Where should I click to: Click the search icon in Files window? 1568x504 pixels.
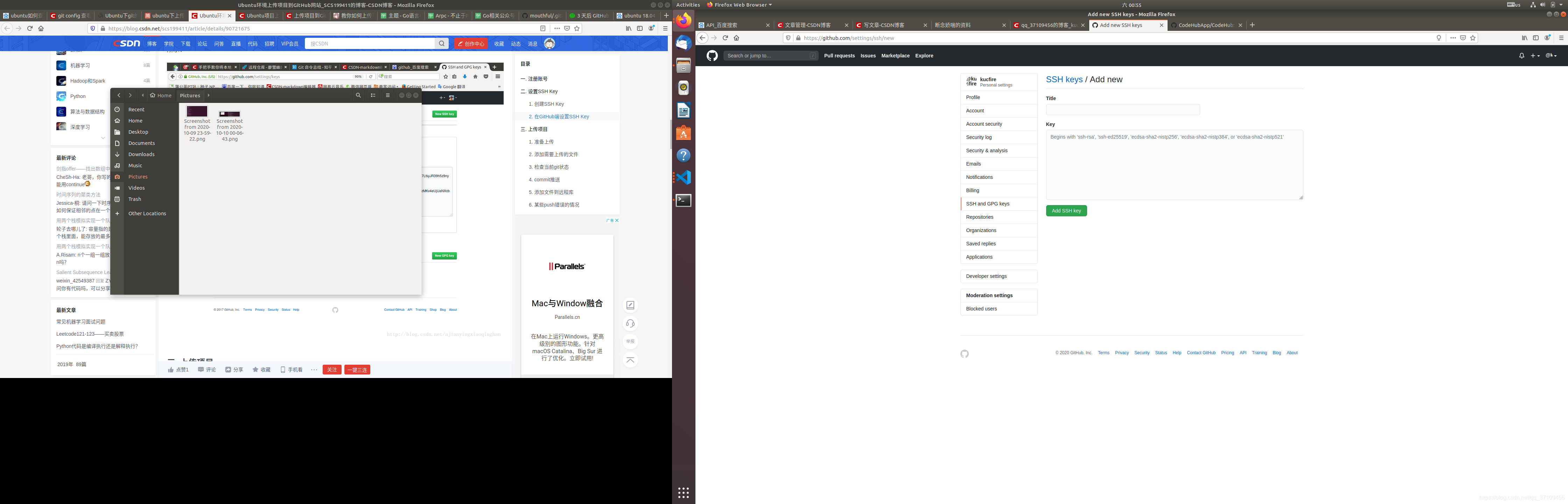pyautogui.click(x=358, y=96)
